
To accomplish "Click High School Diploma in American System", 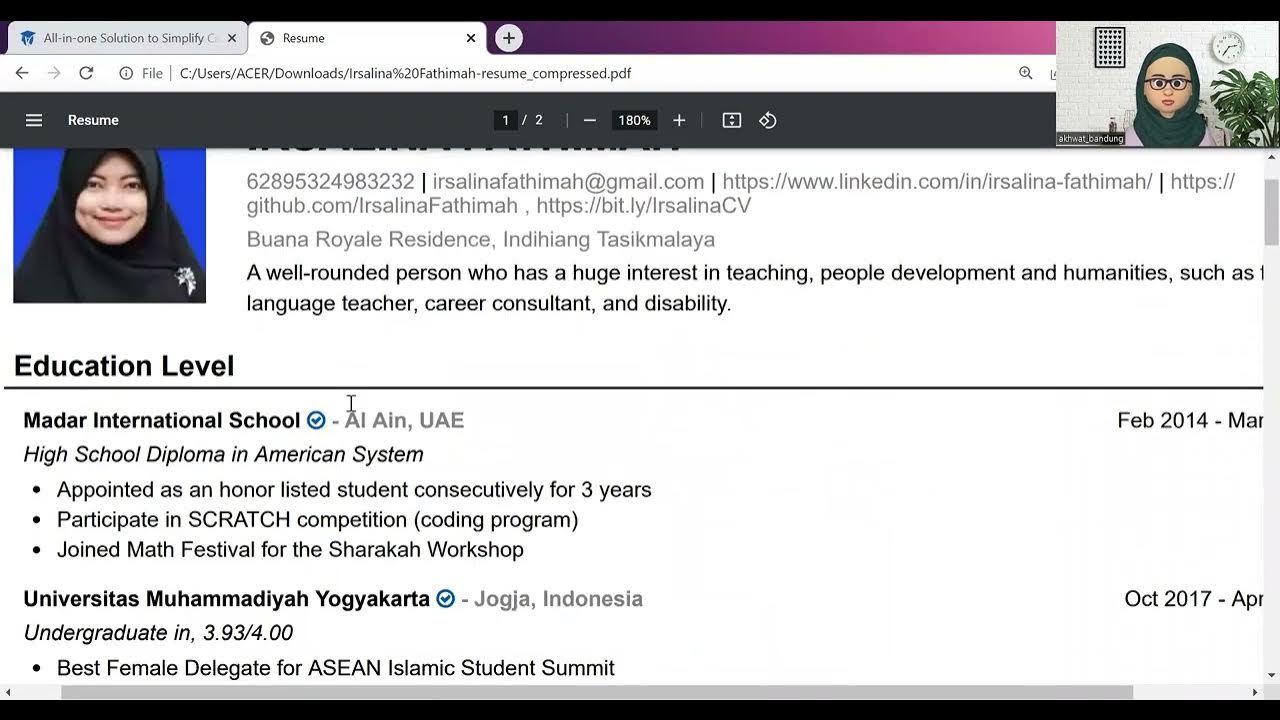I will click(x=223, y=454).
